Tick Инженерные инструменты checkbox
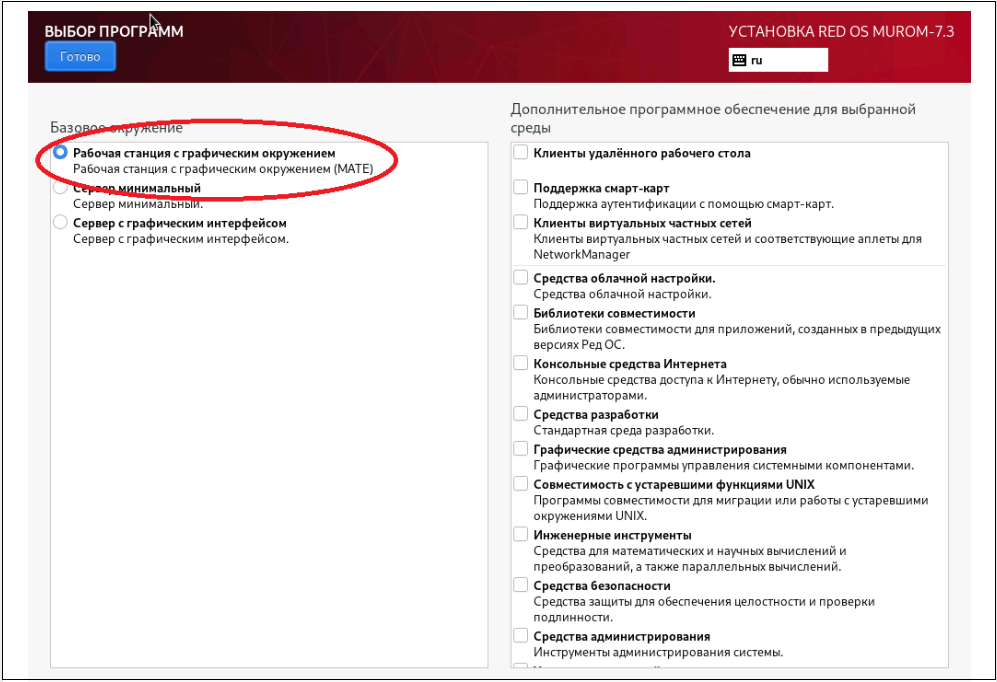 point(521,534)
